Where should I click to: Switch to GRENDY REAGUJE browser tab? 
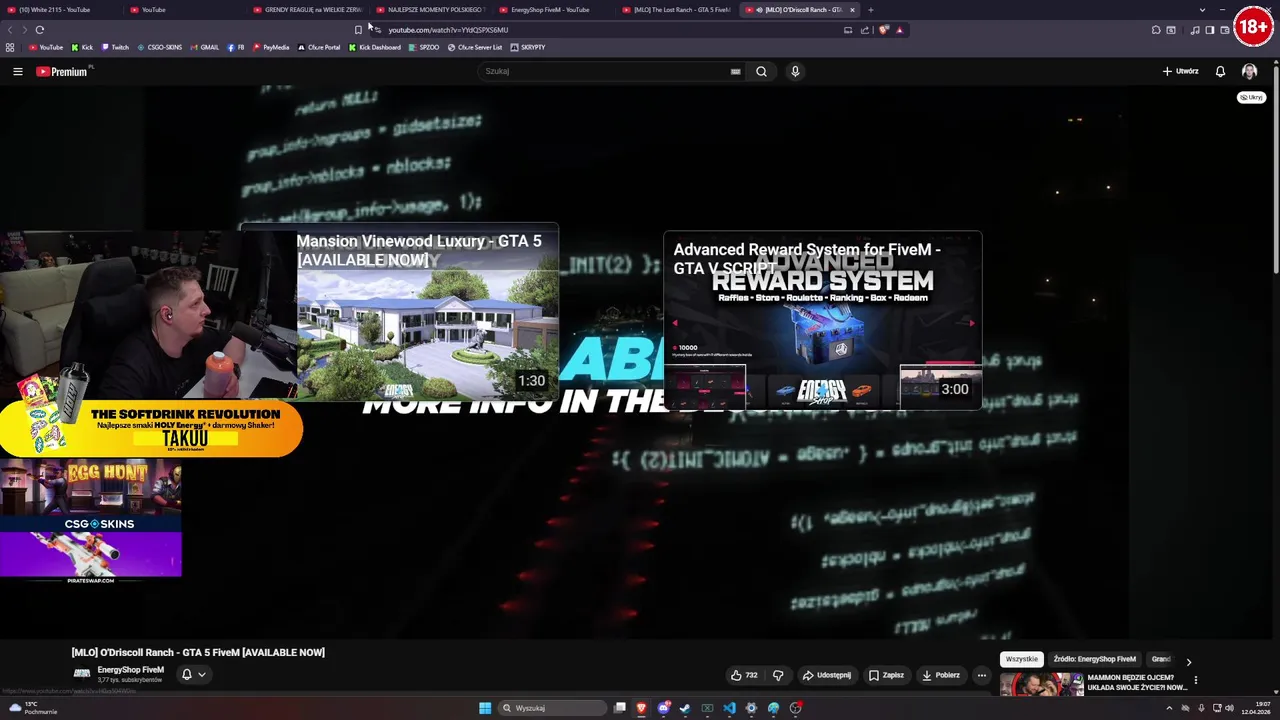pyautogui.click(x=308, y=10)
